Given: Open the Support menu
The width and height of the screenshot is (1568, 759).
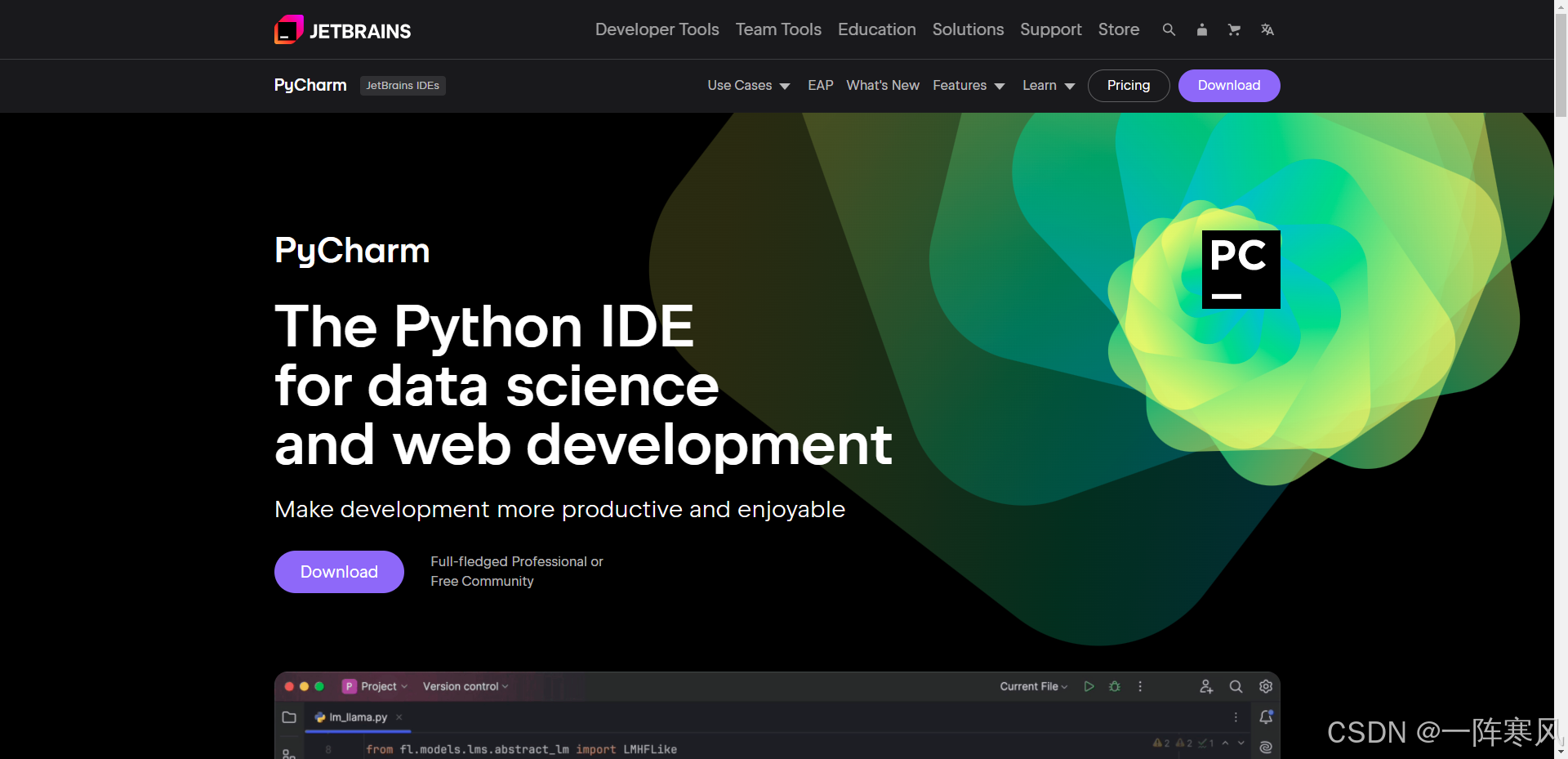Looking at the screenshot, I should tap(1051, 29).
